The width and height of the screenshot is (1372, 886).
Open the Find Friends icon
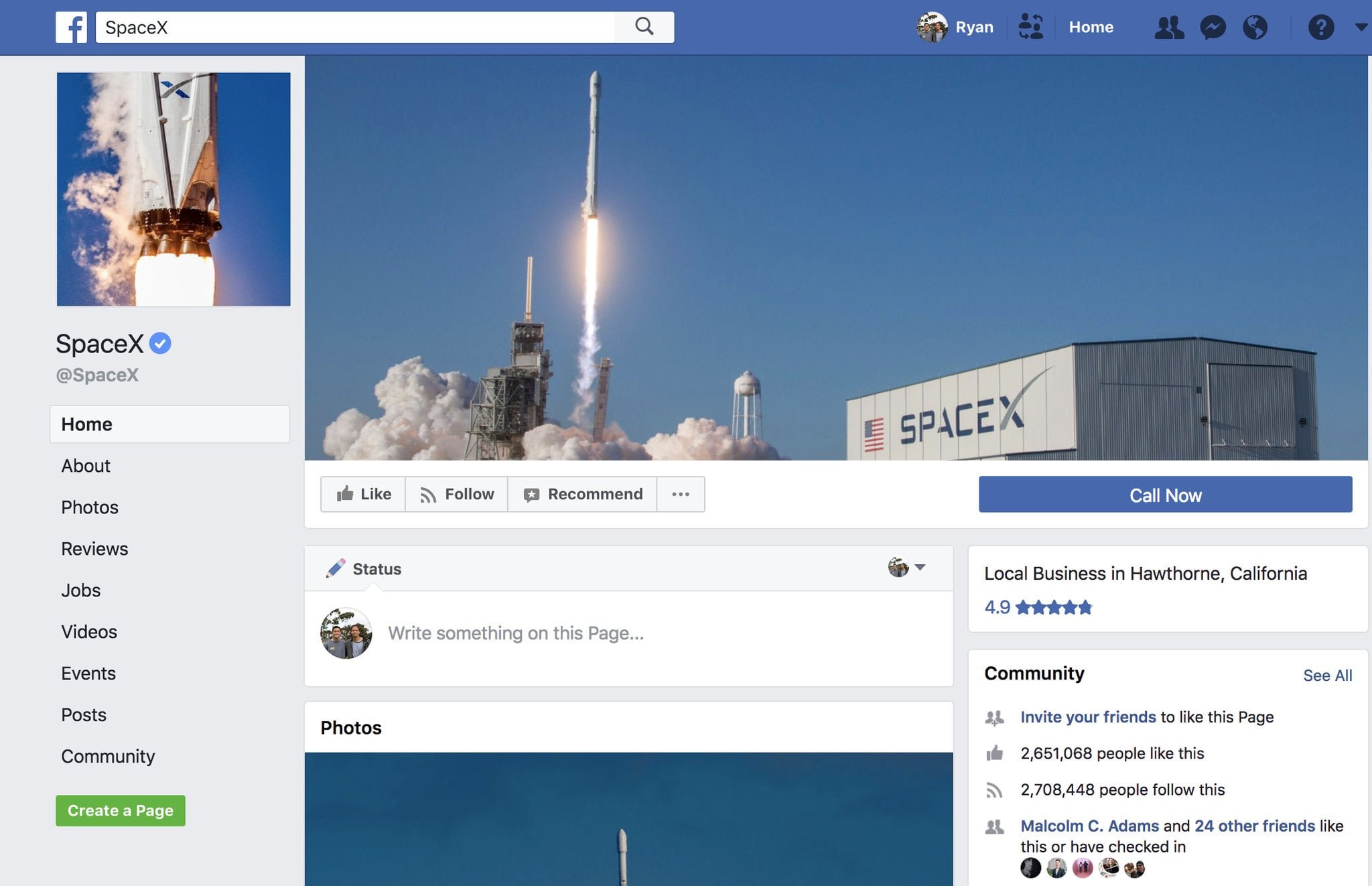[1030, 27]
